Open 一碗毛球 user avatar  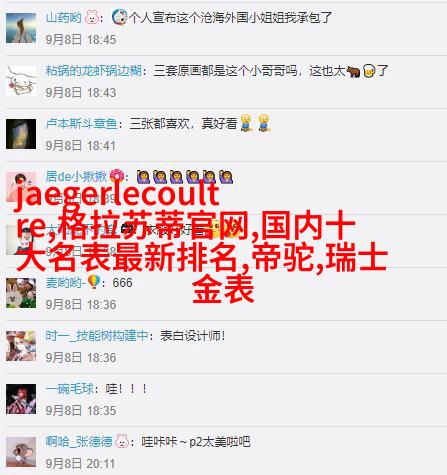point(21,399)
